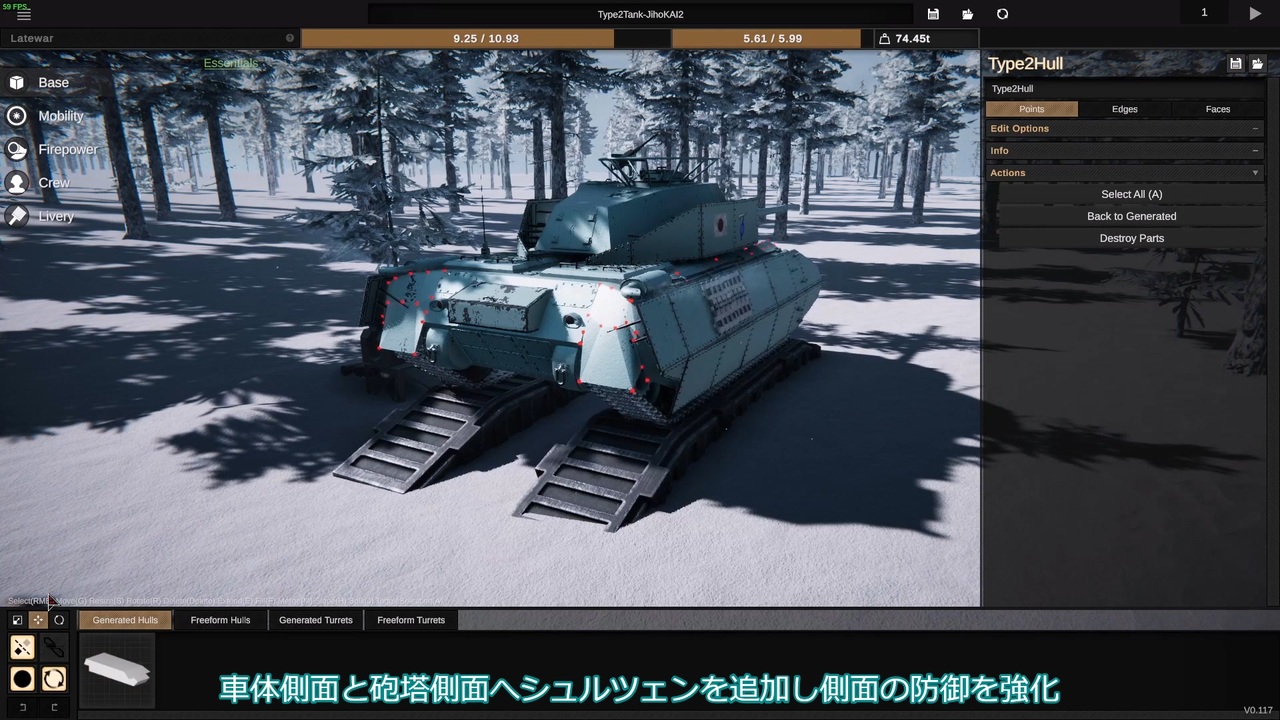Image resolution: width=1280 pixels, height=720 pixels.
Task: Select the hull part thumbnail under Generated Hulls
Action: [x=117, y=670]
